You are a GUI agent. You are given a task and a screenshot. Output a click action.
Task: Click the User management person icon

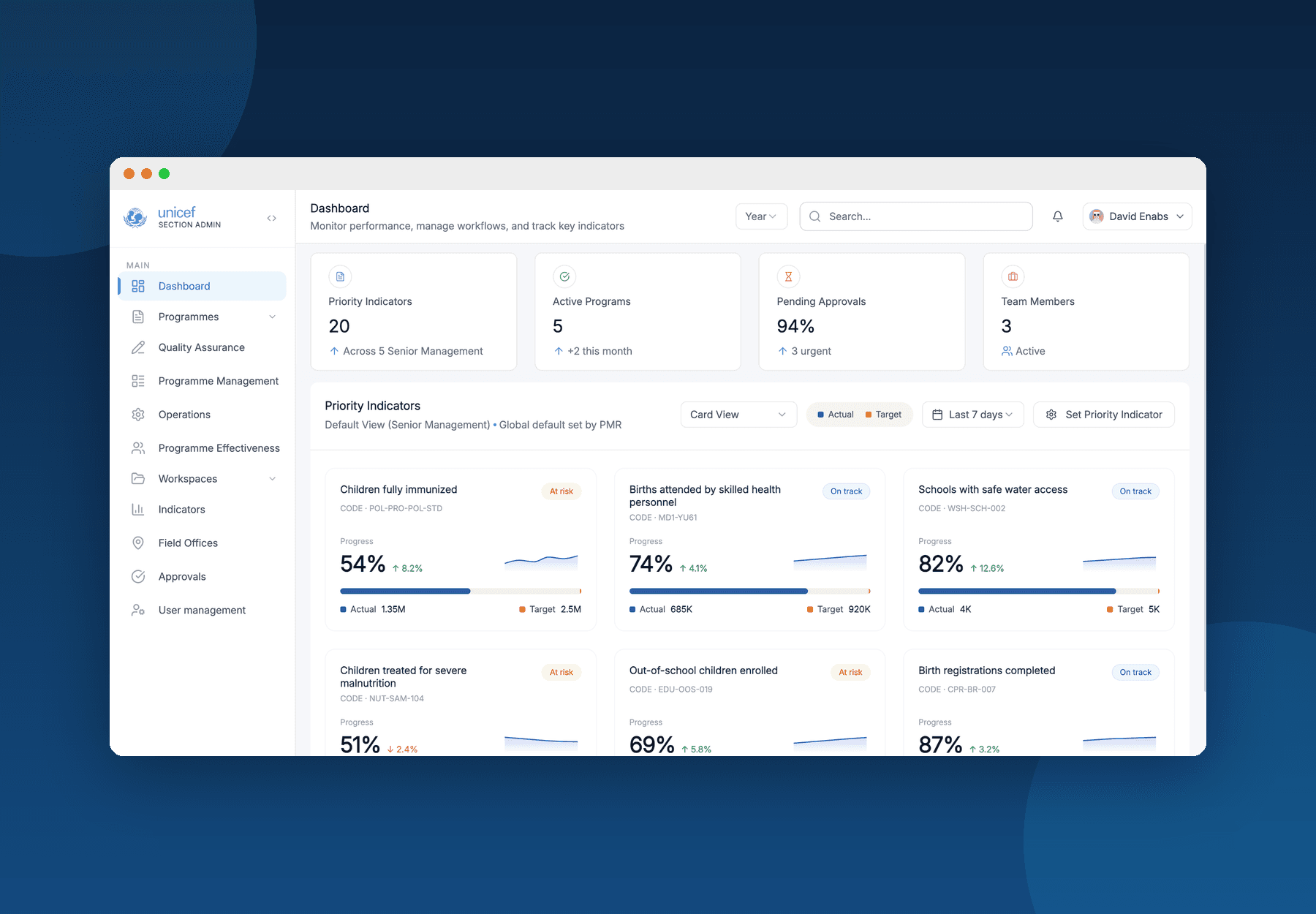coord(138,611)
